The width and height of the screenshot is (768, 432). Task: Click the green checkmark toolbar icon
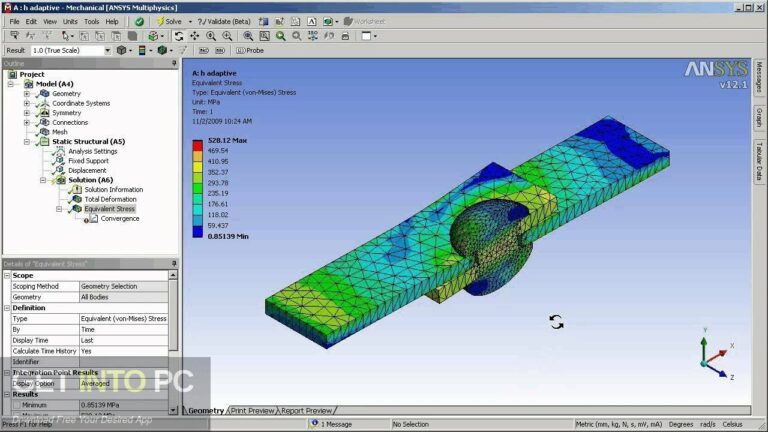click(140, 22)
